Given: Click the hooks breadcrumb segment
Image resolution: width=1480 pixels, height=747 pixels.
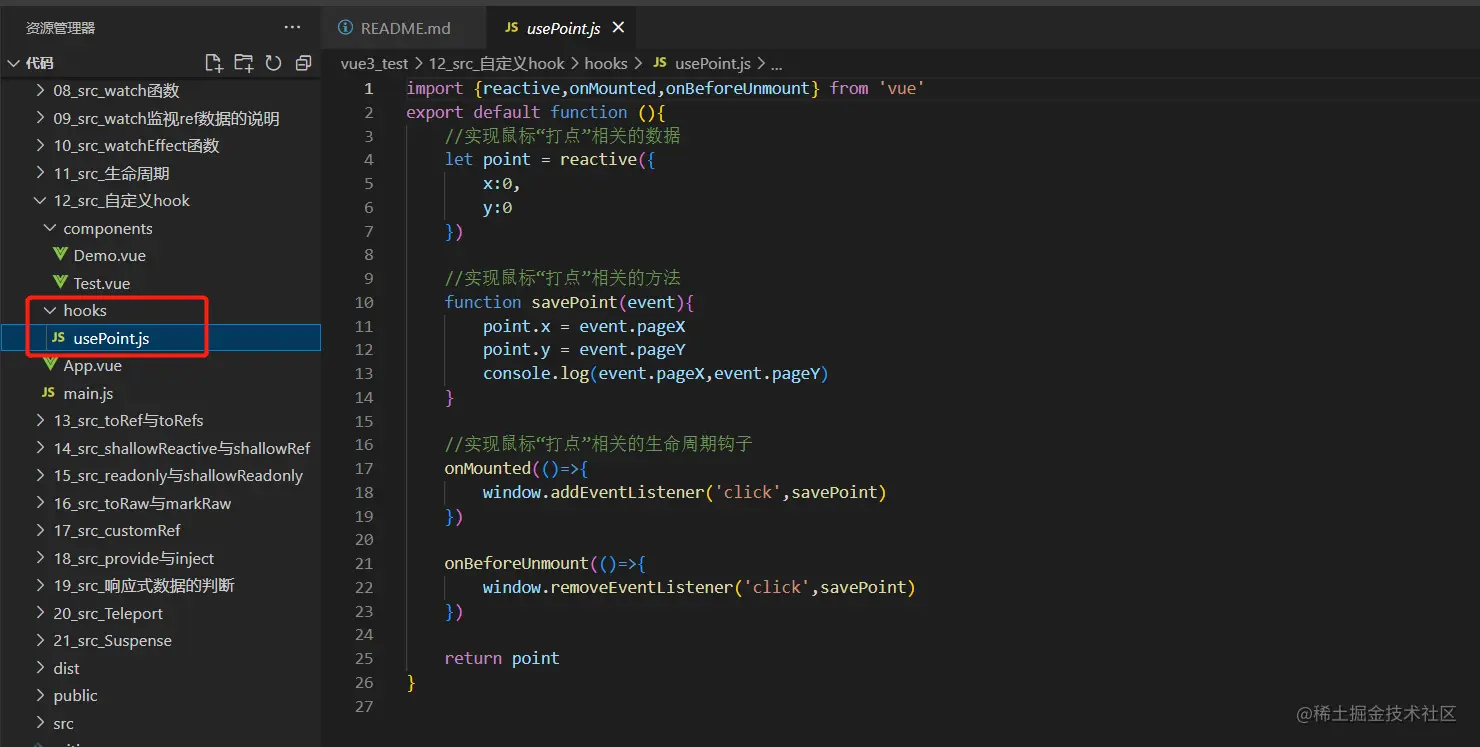Looking at the screenshot, I should coord(606,63).
